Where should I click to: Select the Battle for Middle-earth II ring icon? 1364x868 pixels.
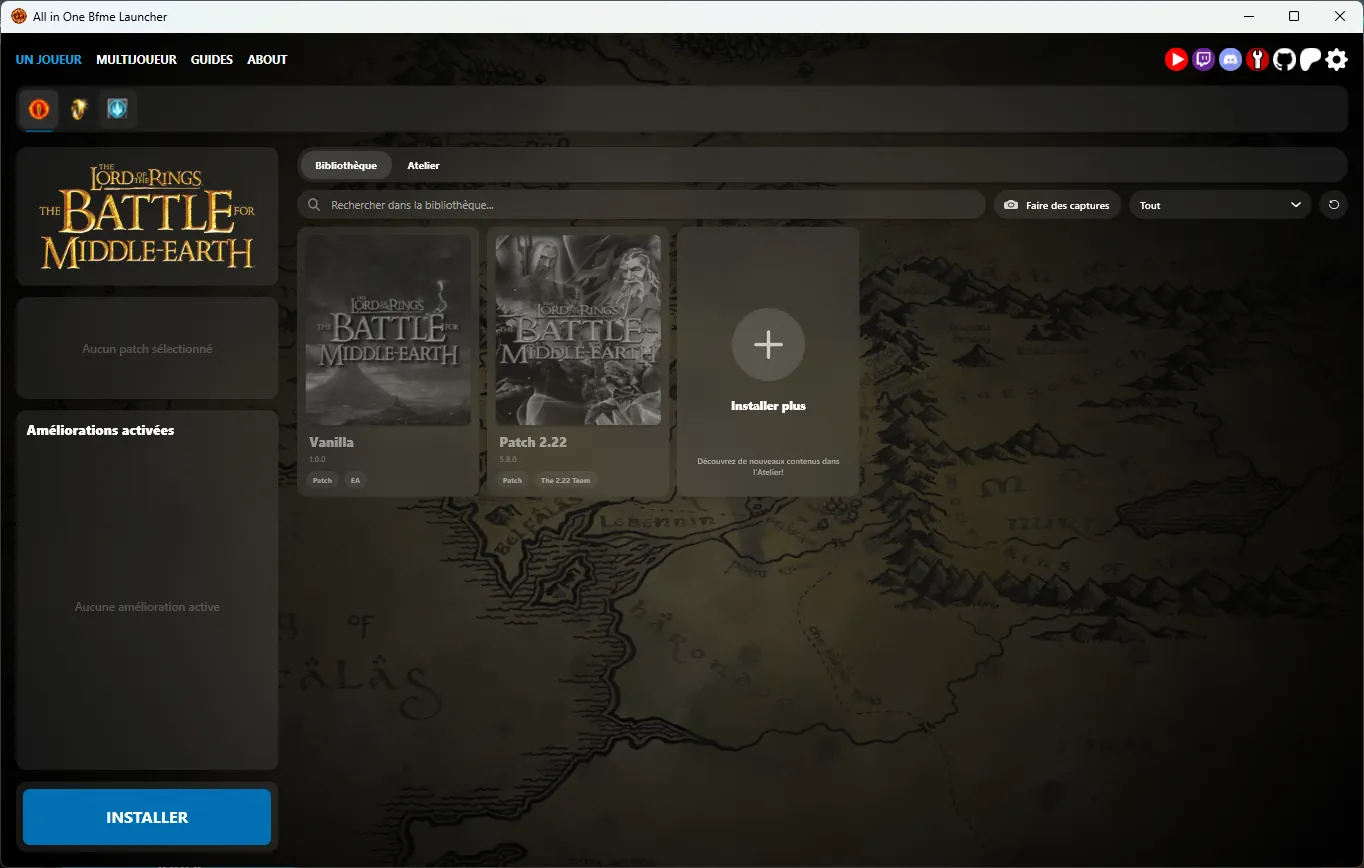click(78, 108)
